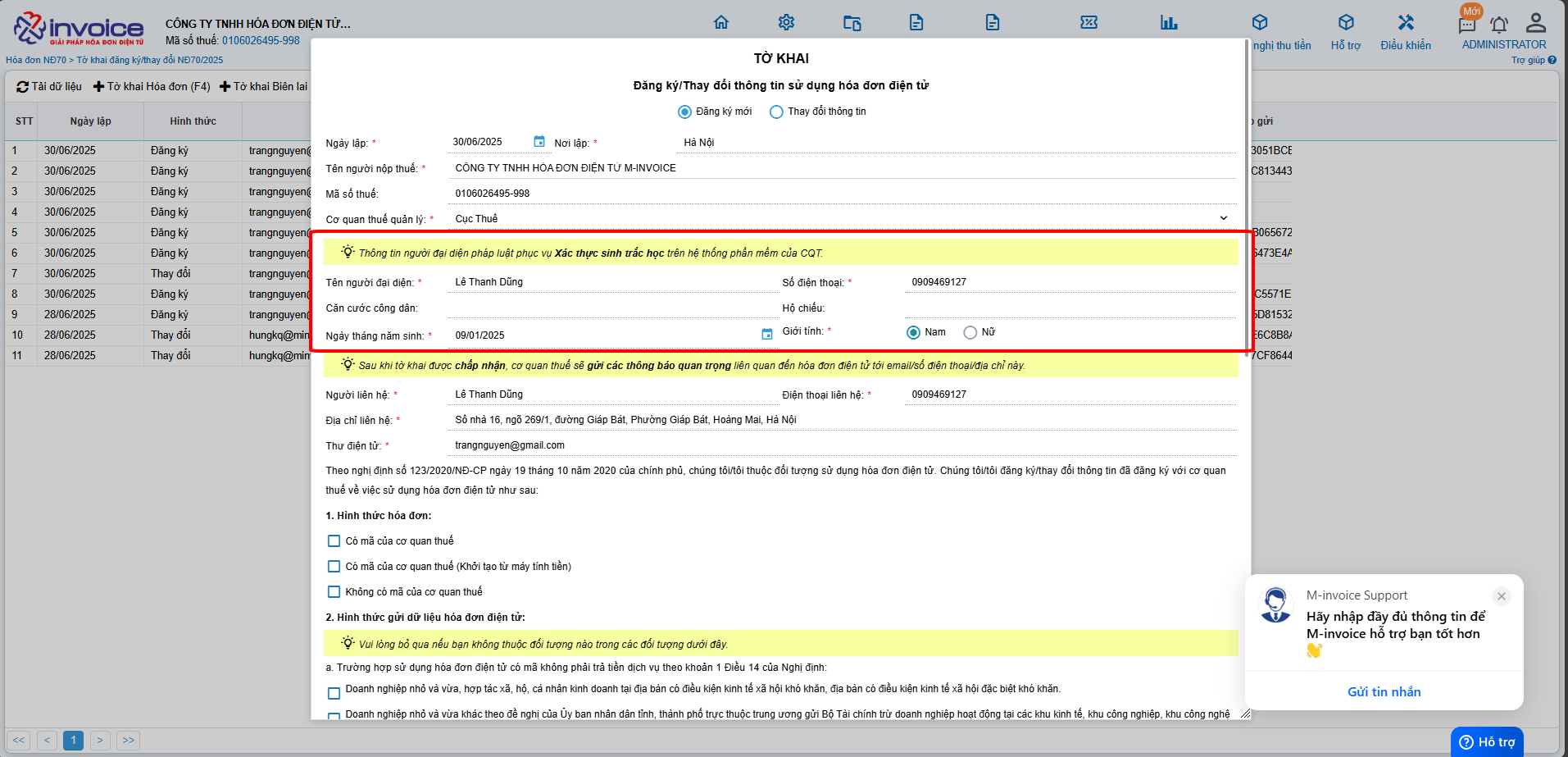The width and height of the screenshot is (1568, 757).
Task: Click Gửi tin nhắn link in support popup
Action: [x=1384, y=691]
